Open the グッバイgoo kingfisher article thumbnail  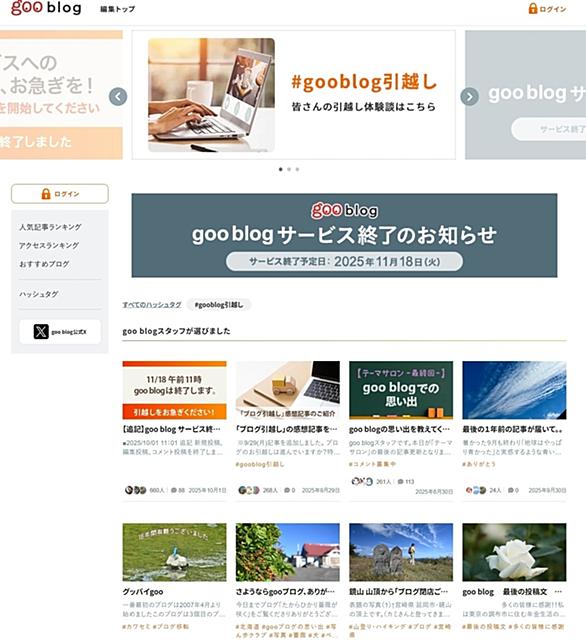(x=174, y=552)
